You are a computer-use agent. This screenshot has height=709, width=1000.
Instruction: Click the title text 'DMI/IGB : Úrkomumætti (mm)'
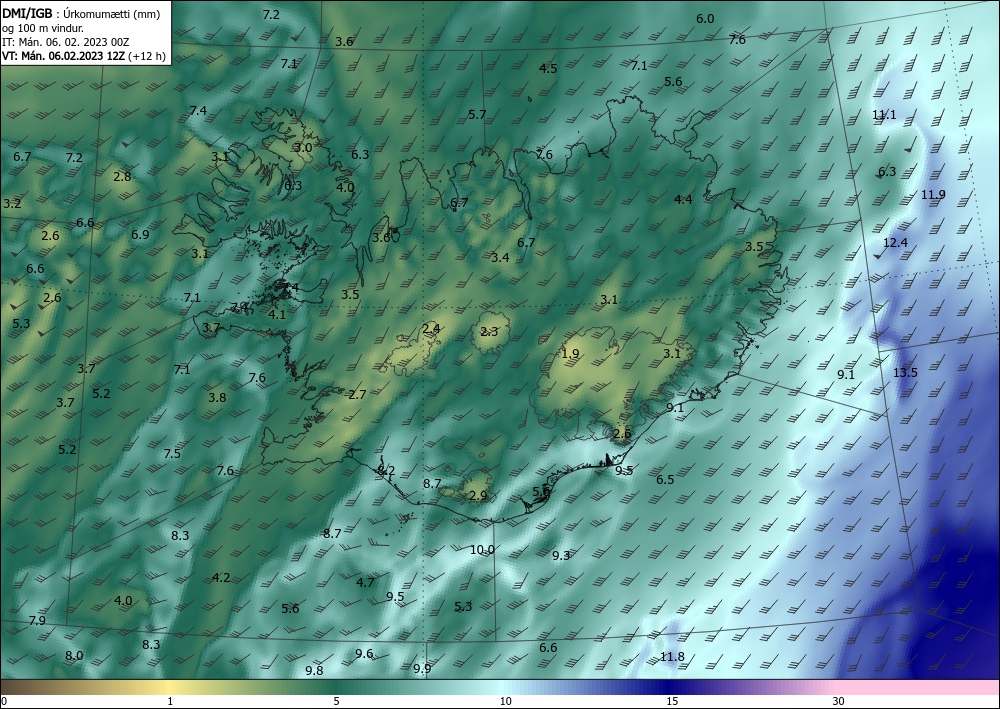pyautogui.click(x=81, y=14)
